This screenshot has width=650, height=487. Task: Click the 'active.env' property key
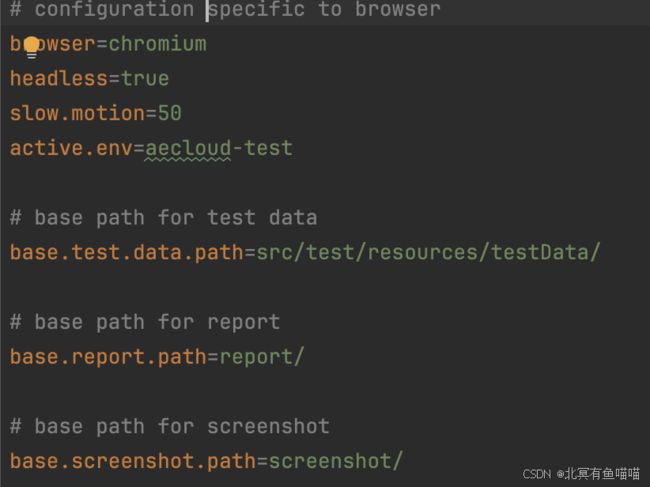point(71,148)
